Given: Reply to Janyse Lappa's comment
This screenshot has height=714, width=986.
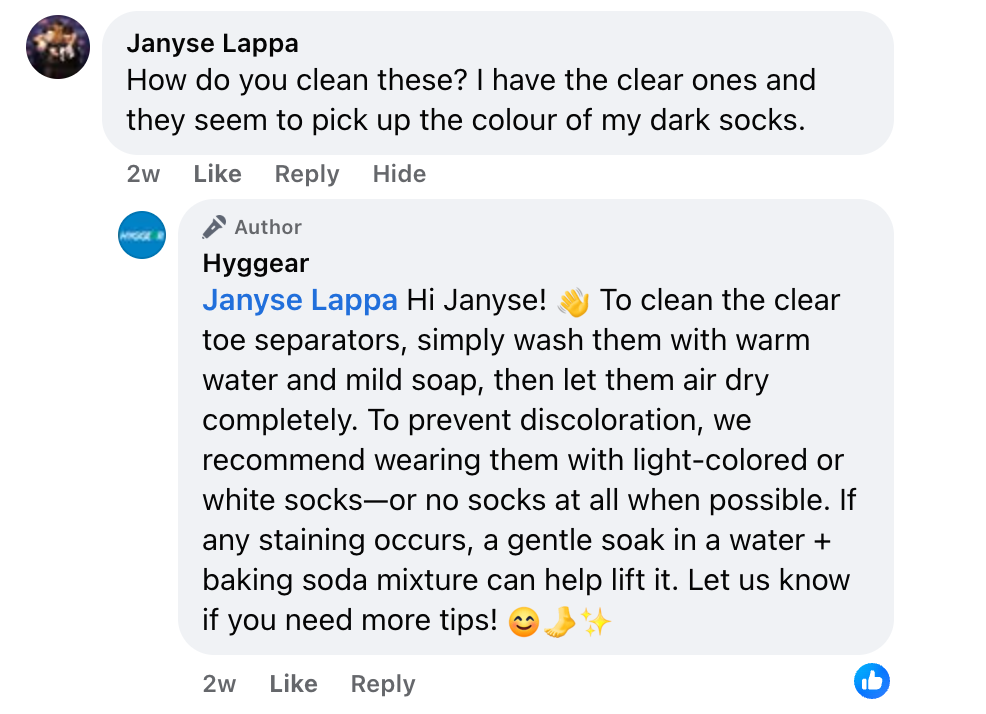Looking at the screenshot, I should click(x=307, y=174).
